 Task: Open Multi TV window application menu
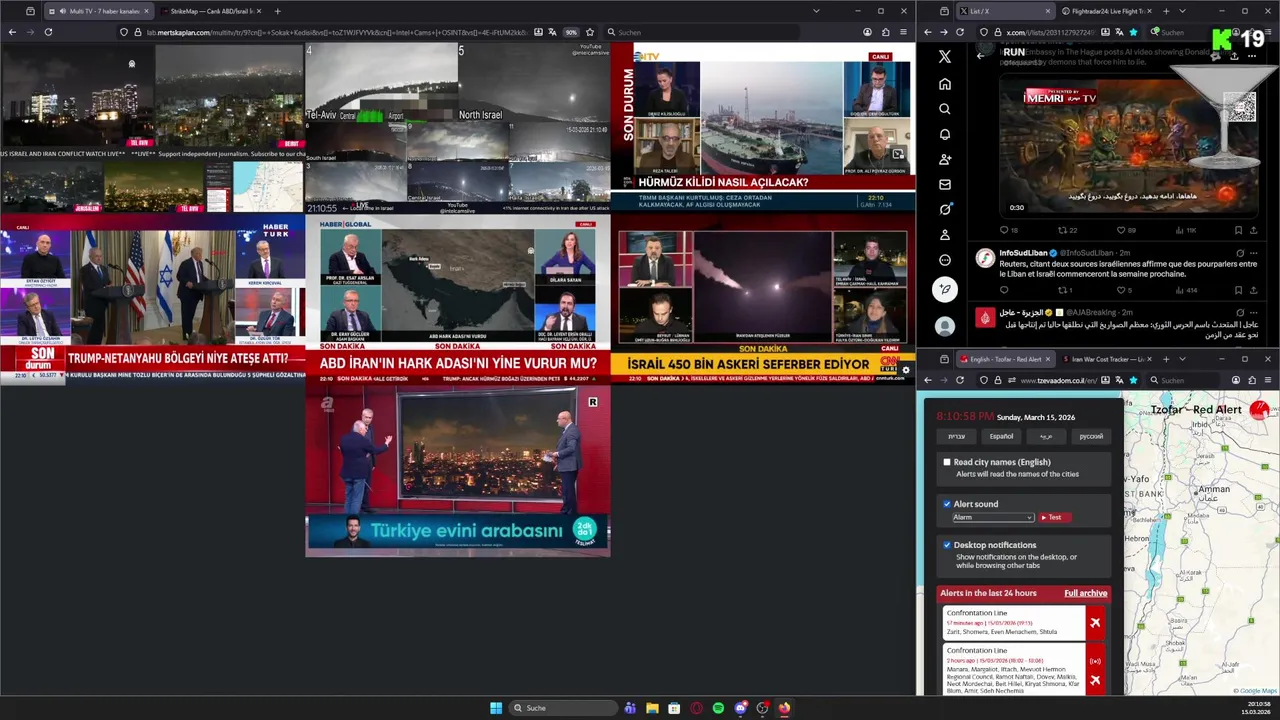click(903, 32)
